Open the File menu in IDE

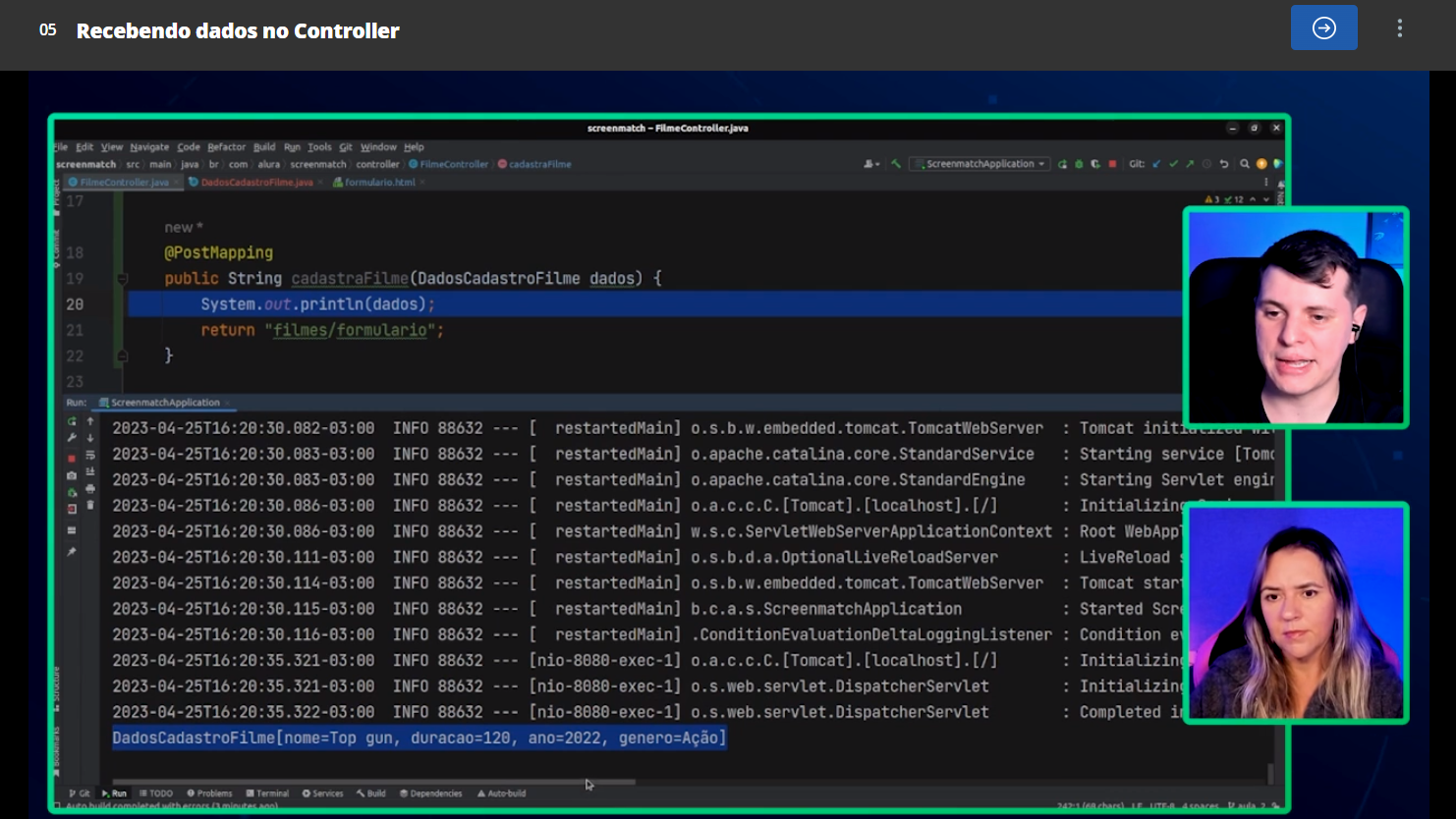point(61,147)
